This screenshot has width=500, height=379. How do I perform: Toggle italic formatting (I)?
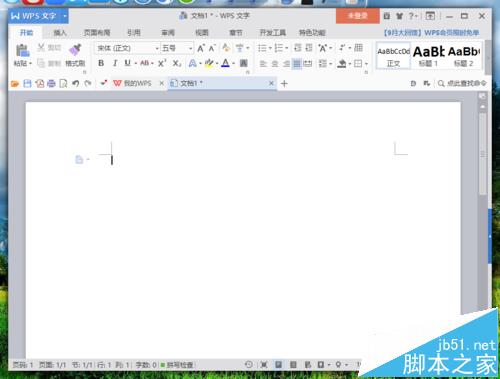click(x=115, y=63)
